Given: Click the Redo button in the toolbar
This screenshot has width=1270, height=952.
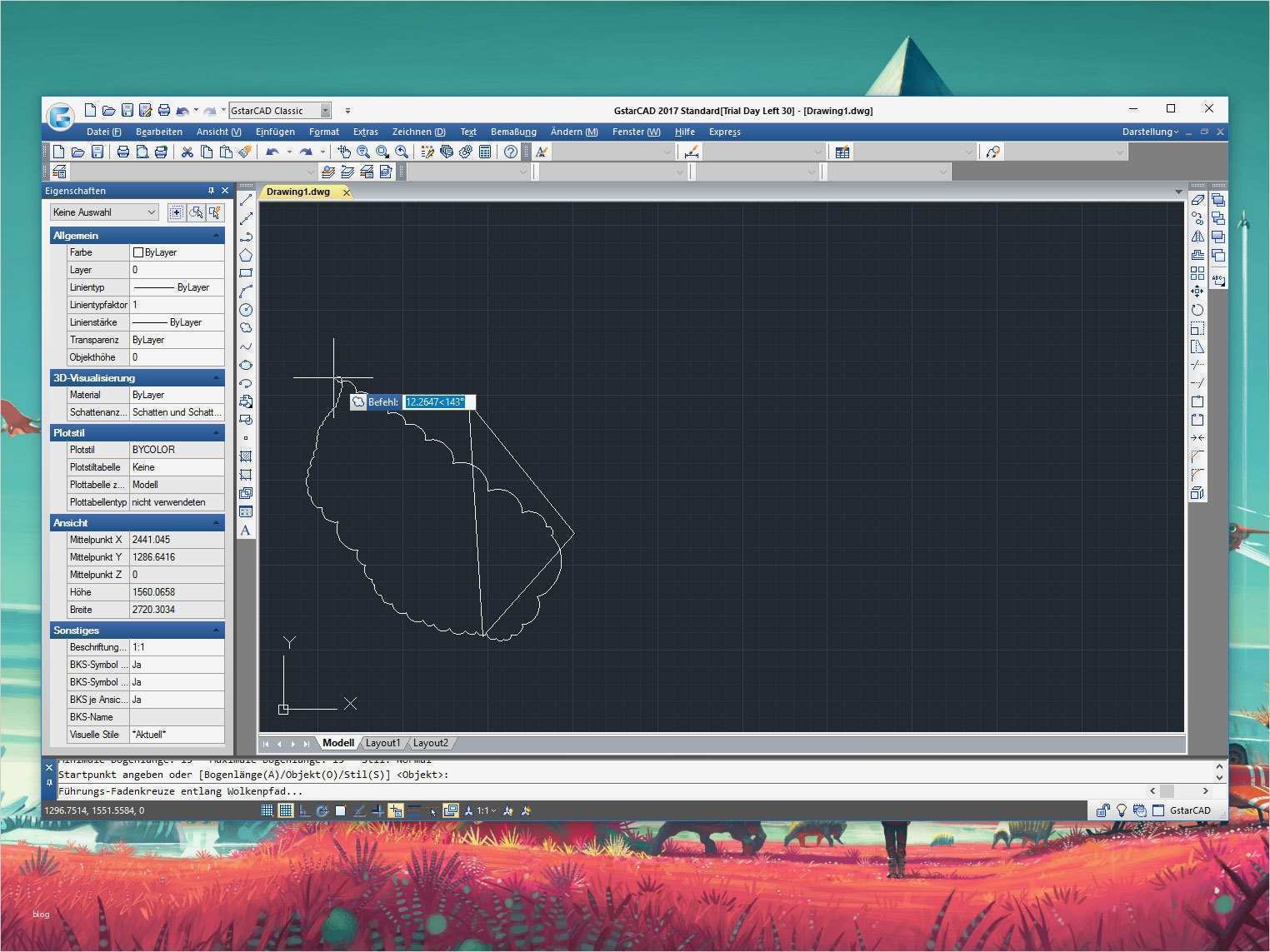Looking at the screenshot, I should click(305, 152).
